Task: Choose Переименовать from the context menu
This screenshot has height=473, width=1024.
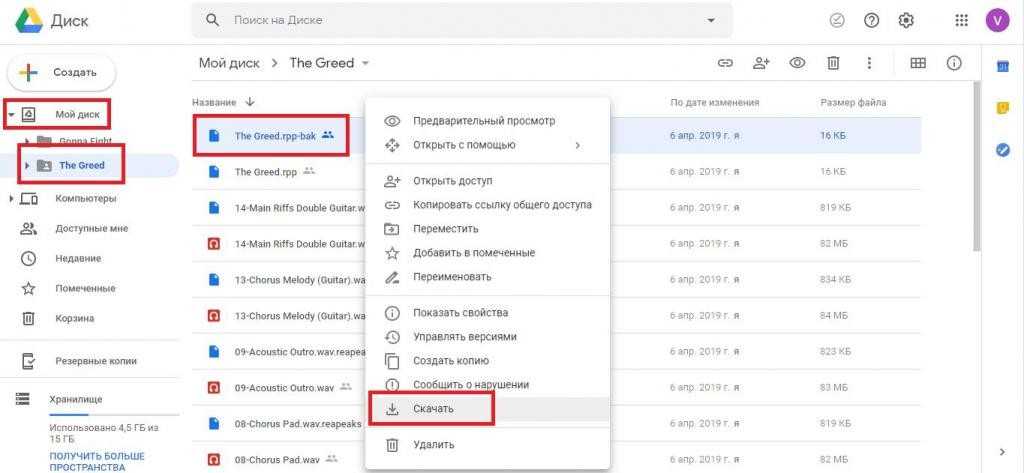Action: coord(452,276)
